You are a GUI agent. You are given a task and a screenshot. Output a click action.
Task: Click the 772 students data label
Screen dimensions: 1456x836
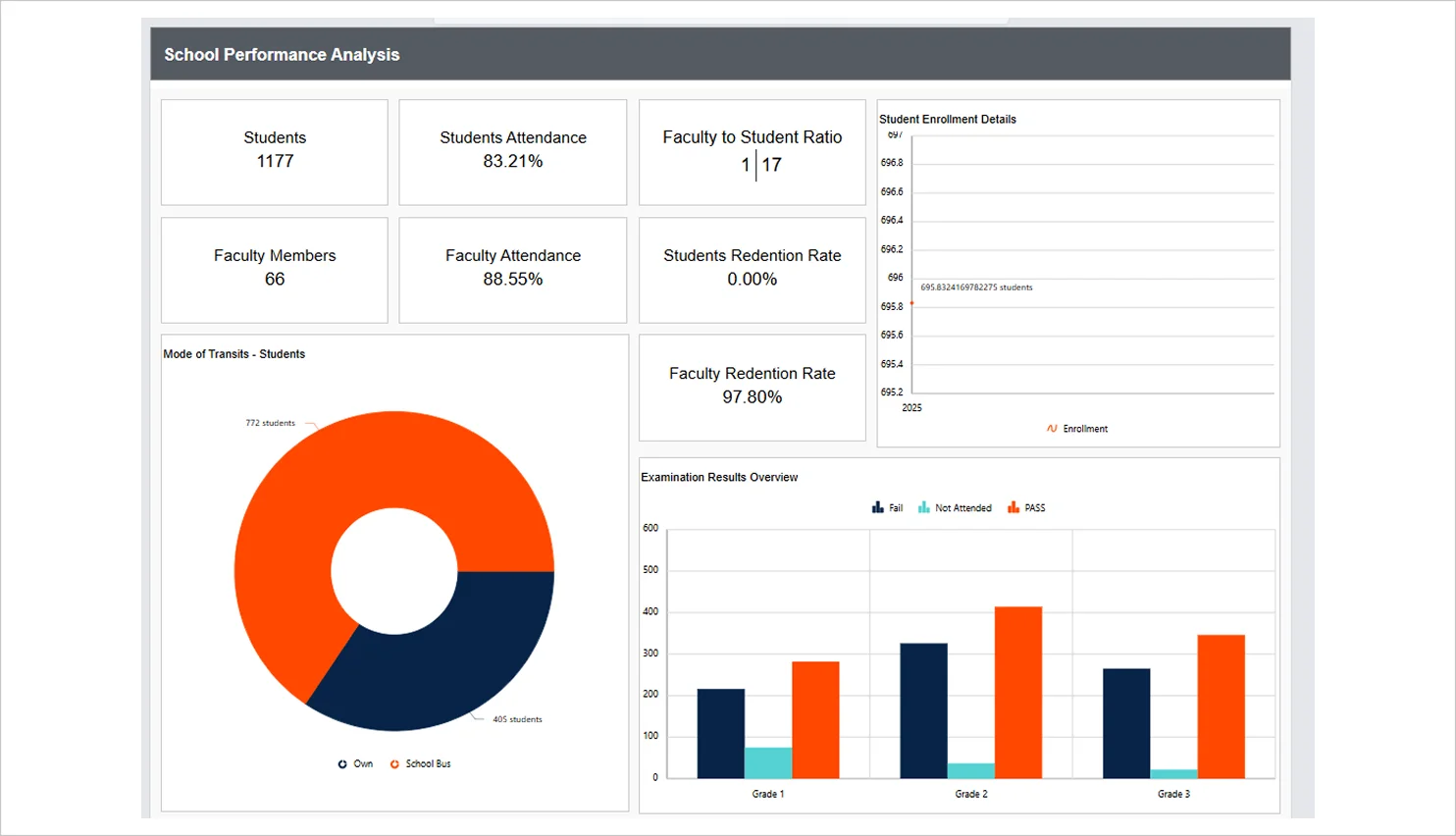click(x=270, y=423)
